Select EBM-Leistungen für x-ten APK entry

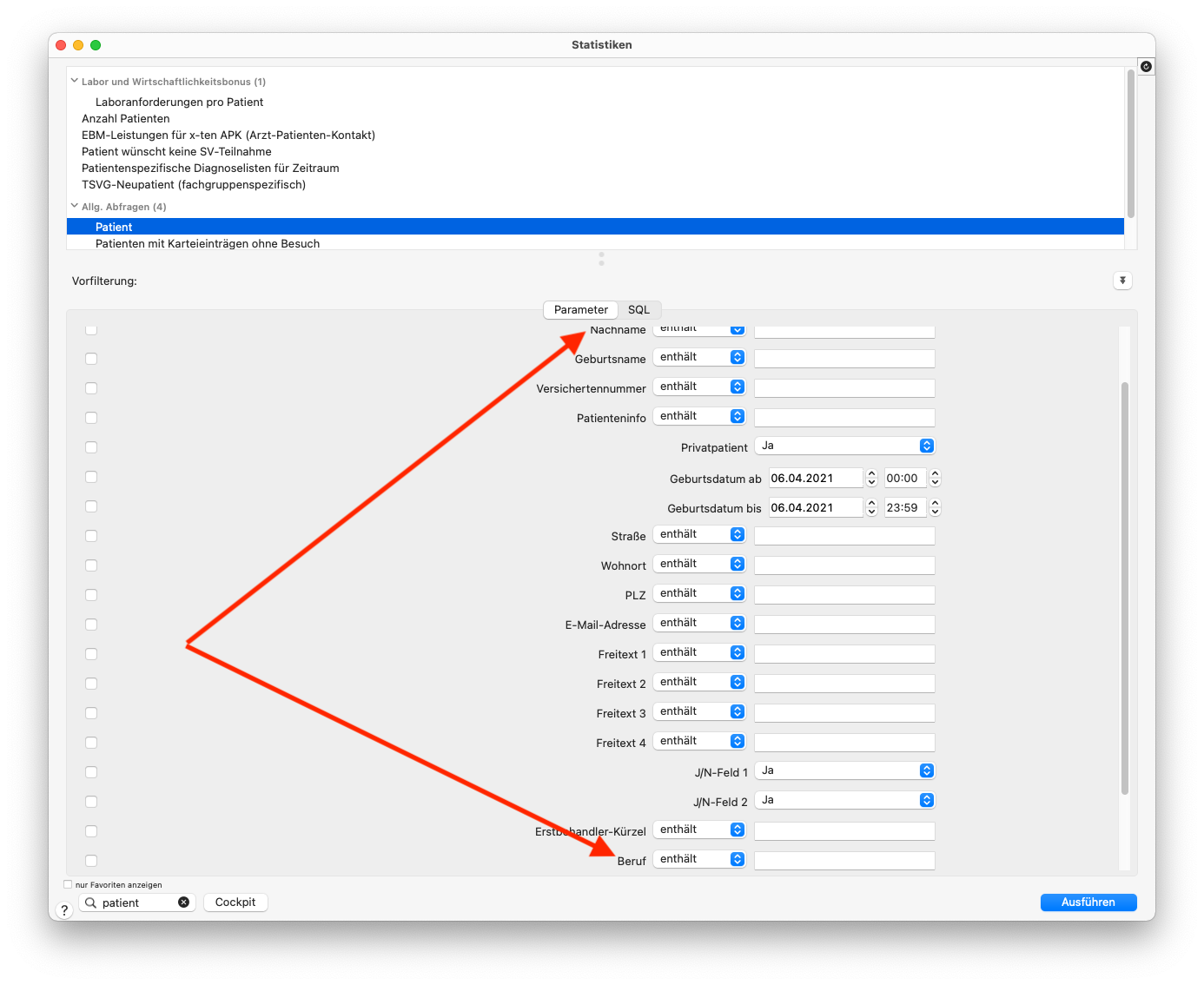click(228, 135)
